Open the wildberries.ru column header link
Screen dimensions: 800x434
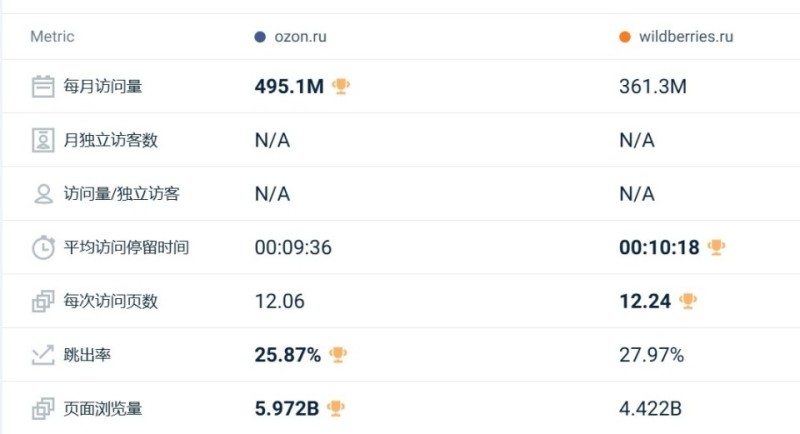[686, 37]
